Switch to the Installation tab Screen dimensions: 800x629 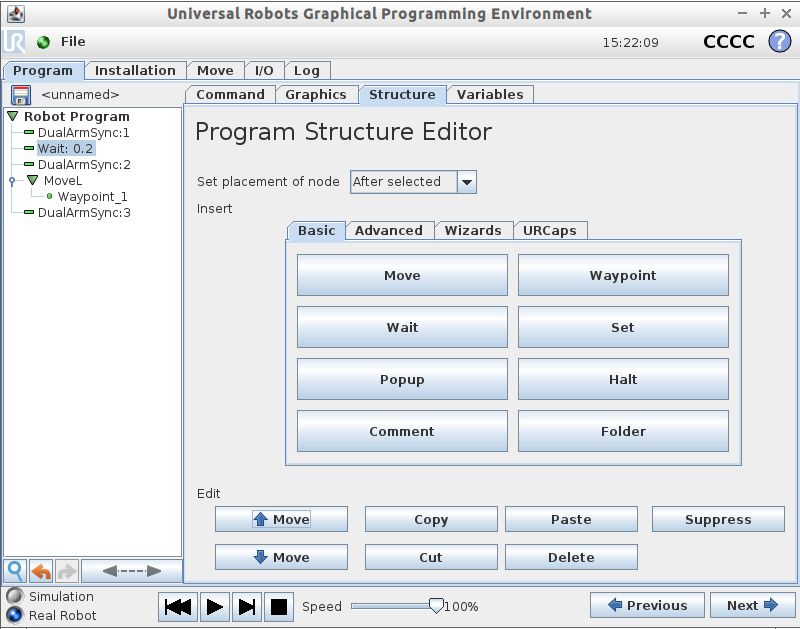135,70
